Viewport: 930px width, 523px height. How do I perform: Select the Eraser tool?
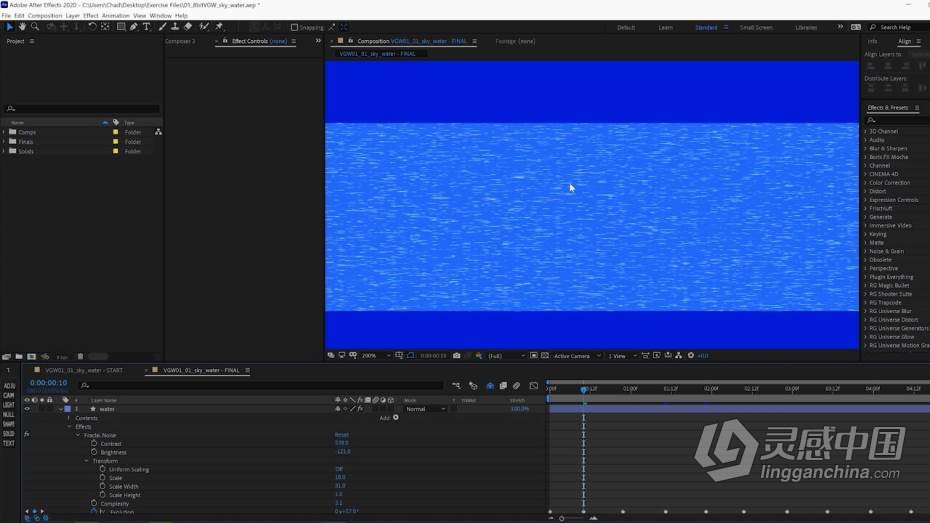click(x=188, y=27)
